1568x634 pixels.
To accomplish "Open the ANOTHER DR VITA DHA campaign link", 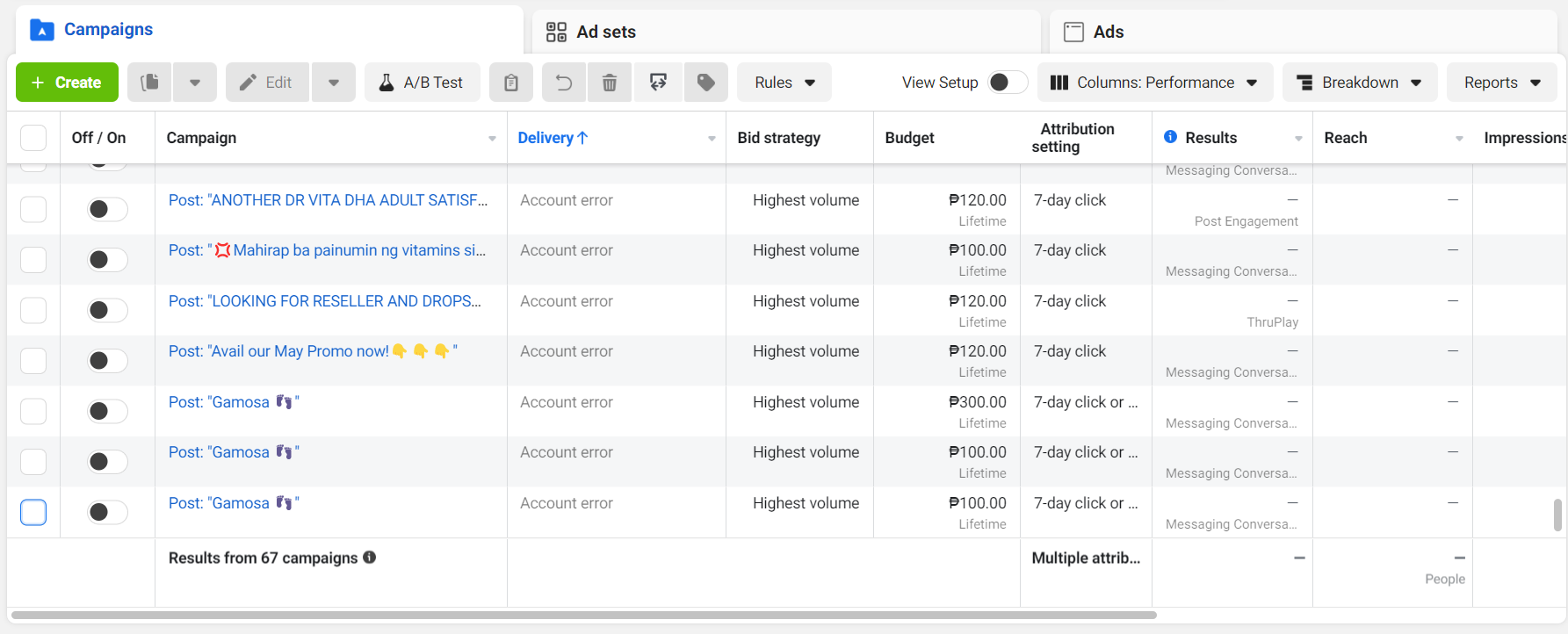I will pos(328,200).
